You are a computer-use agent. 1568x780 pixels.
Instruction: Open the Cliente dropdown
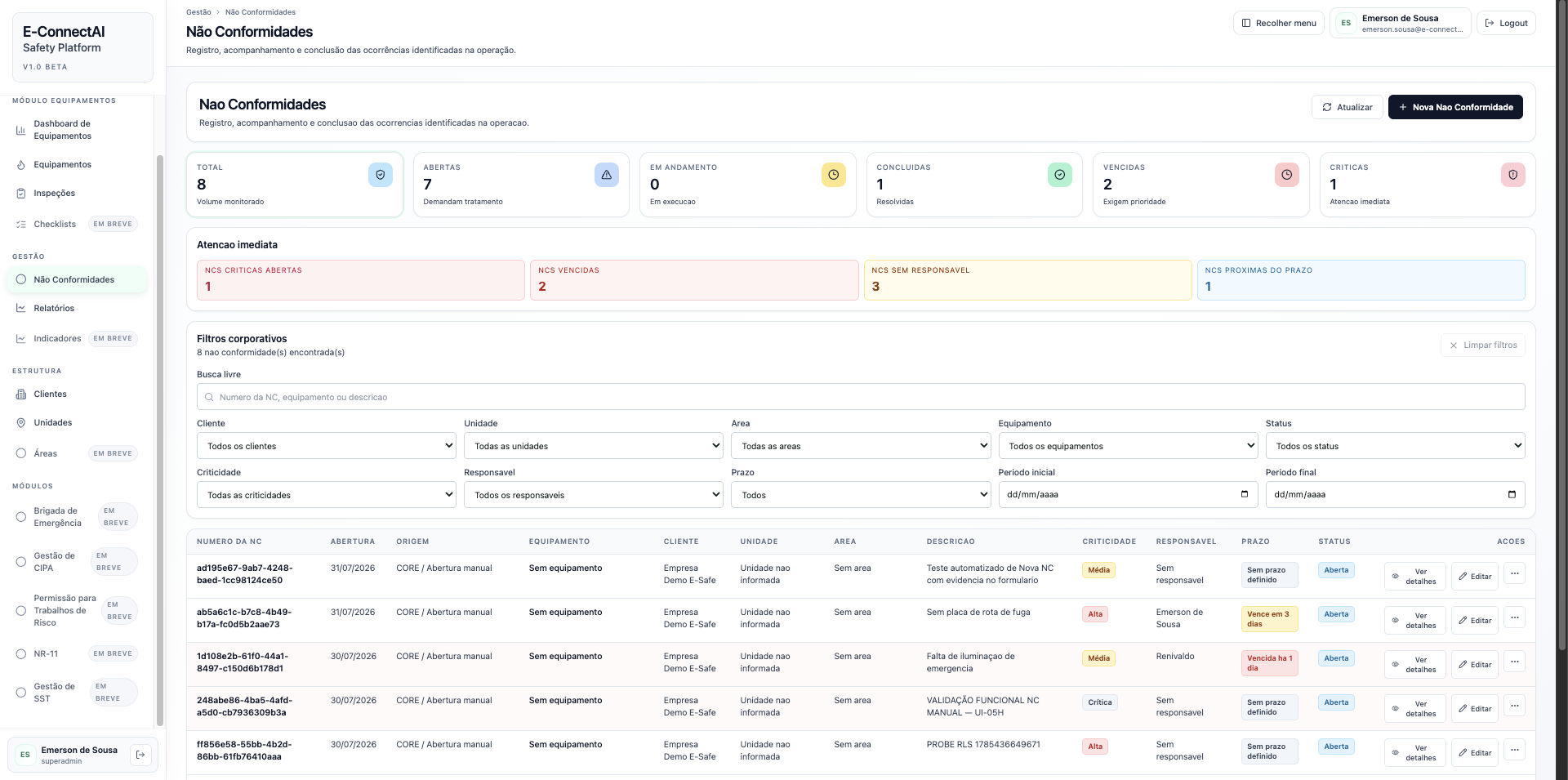[327, 446]
